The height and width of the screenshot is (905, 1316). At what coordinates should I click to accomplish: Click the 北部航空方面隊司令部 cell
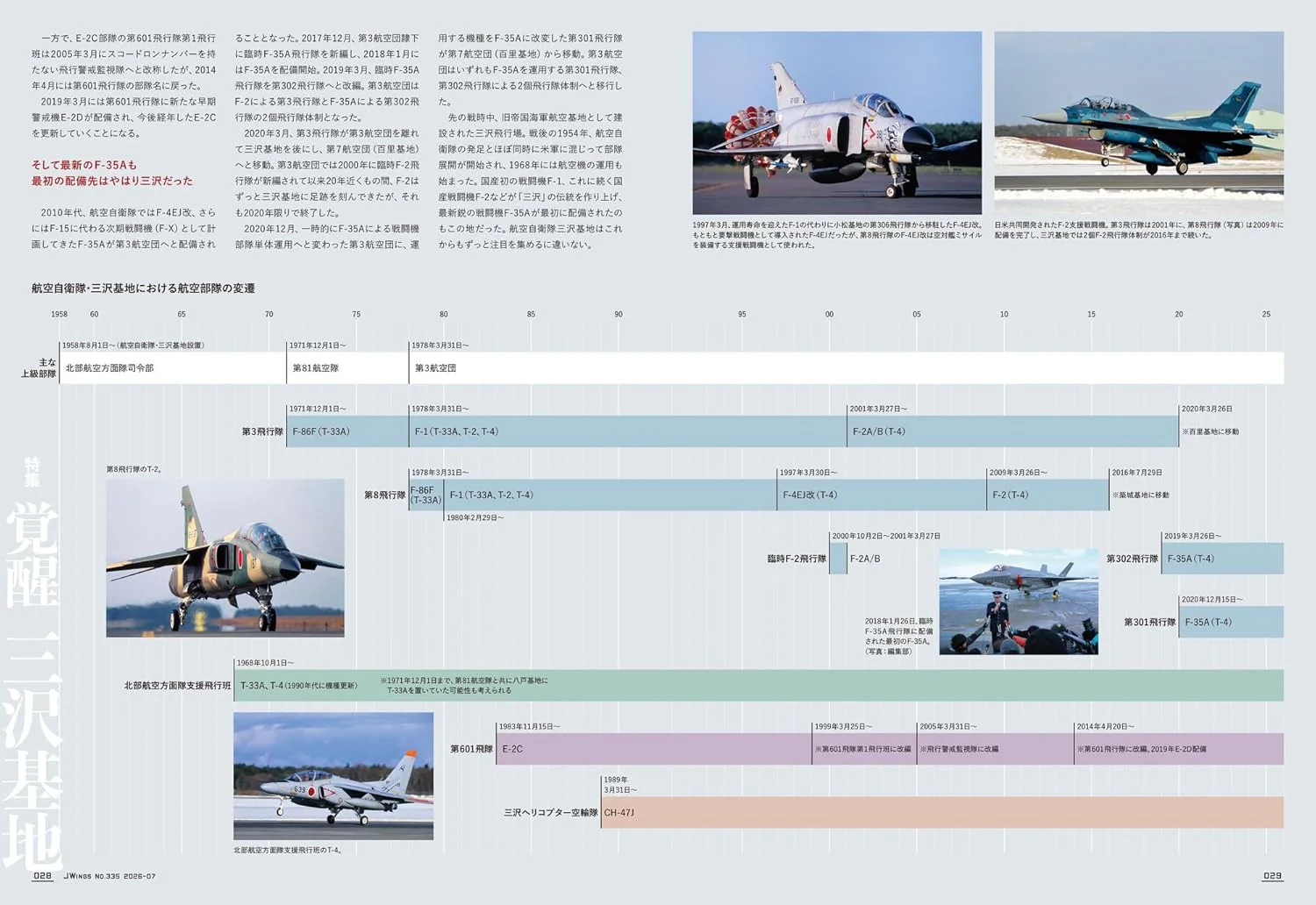[x=173, y=367]
